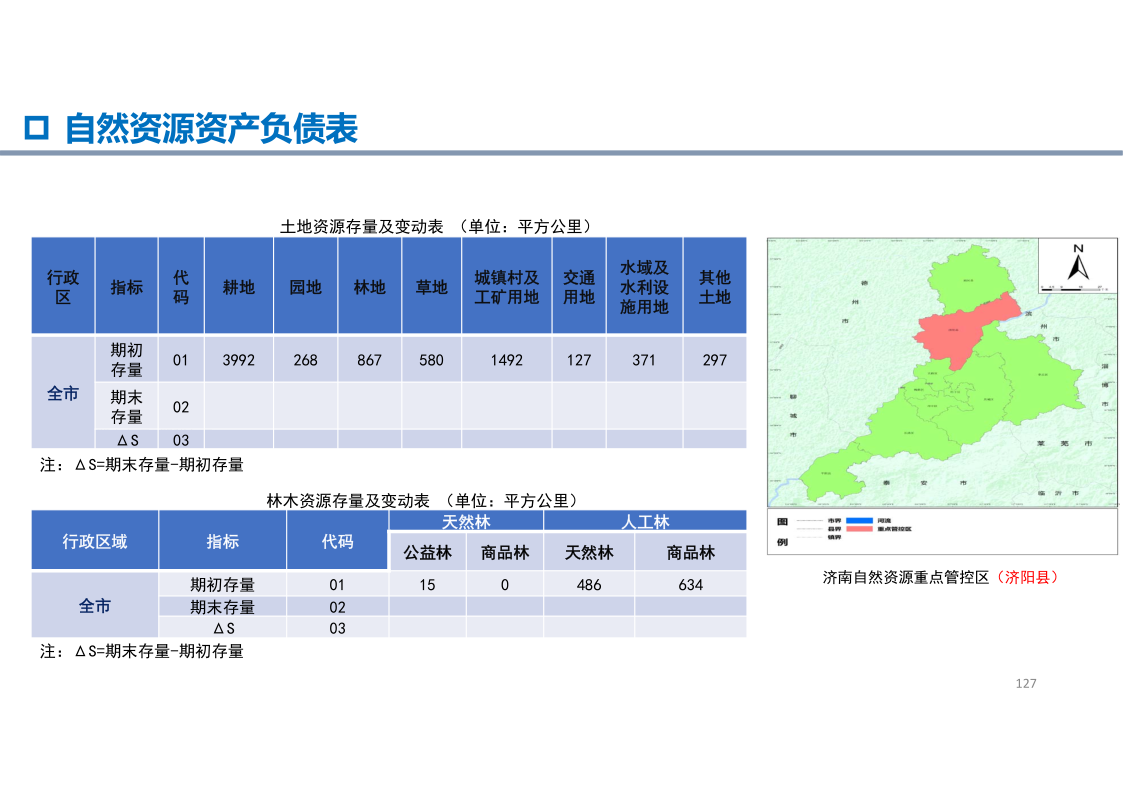Click the 交通用地 value 127 in the table
1123x794 pixels.
579,360
